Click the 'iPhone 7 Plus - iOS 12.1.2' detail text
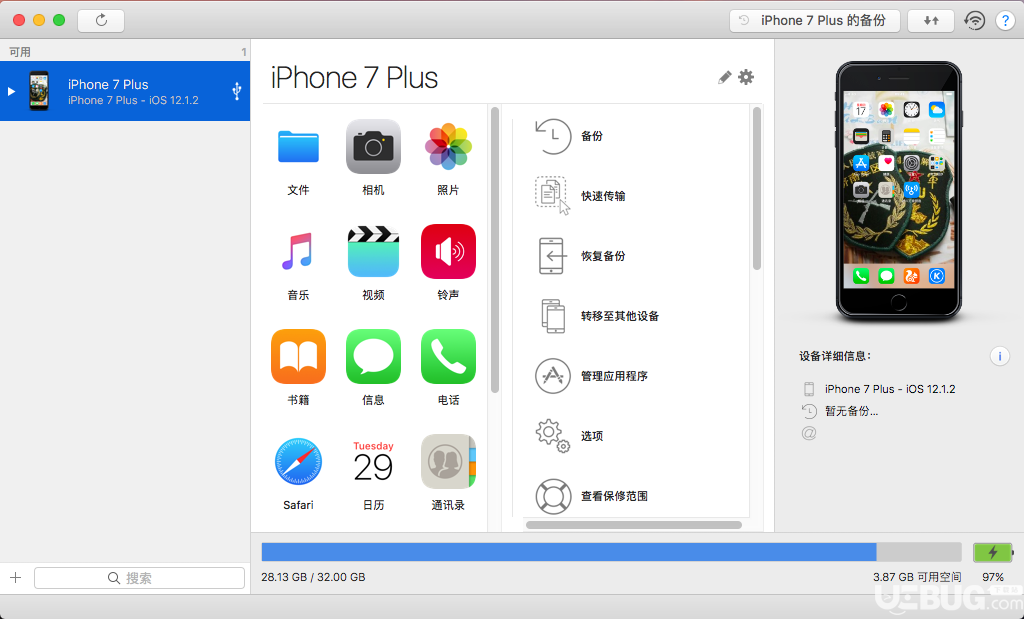1024x619 pixels. (x=889, y=389)
